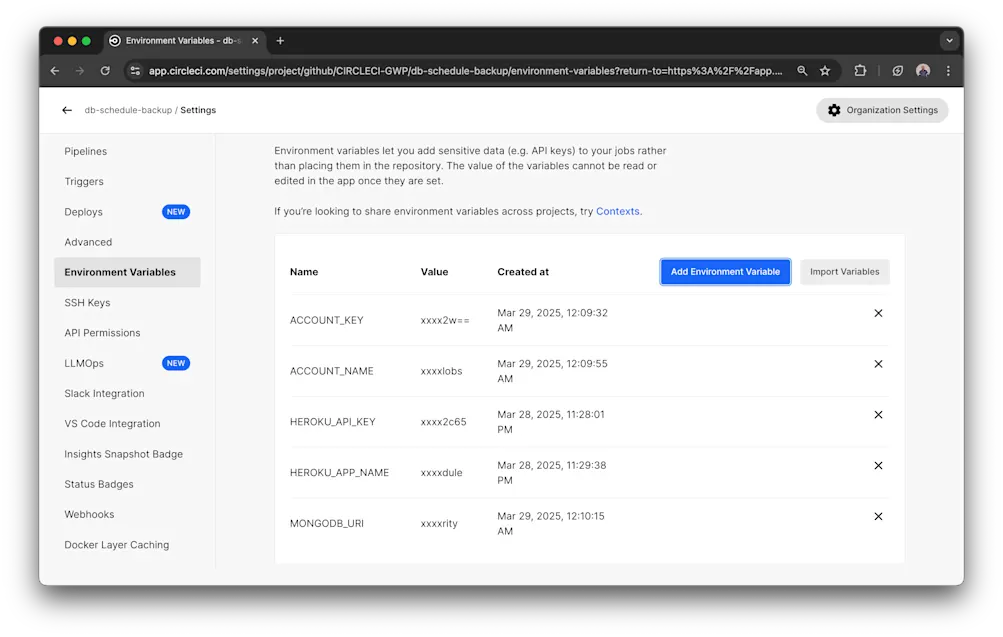The height and width of the screenshot is (637, 1003).
Task: Click masked value xxxx2w==
Action: click(445, 320)
